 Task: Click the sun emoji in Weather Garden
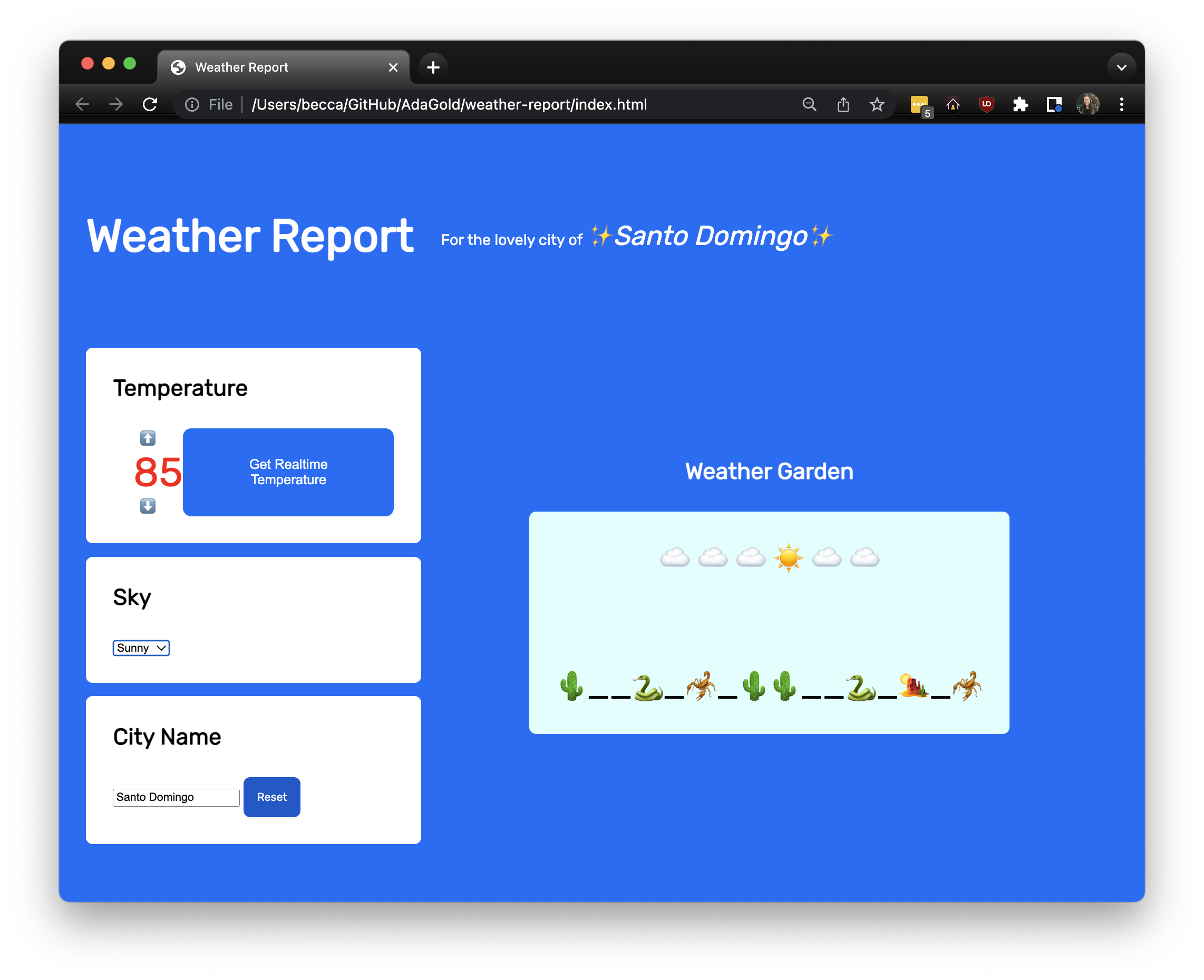[x=789, y=556]
